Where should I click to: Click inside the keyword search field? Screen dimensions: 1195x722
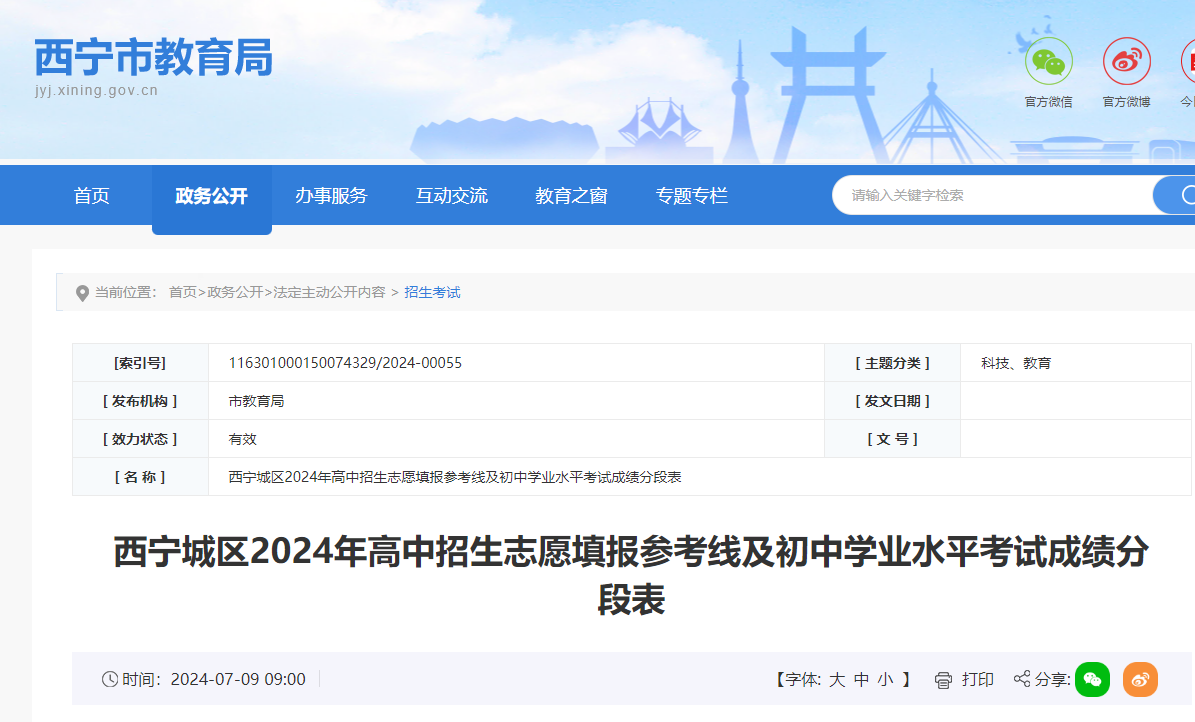point(990,196)
